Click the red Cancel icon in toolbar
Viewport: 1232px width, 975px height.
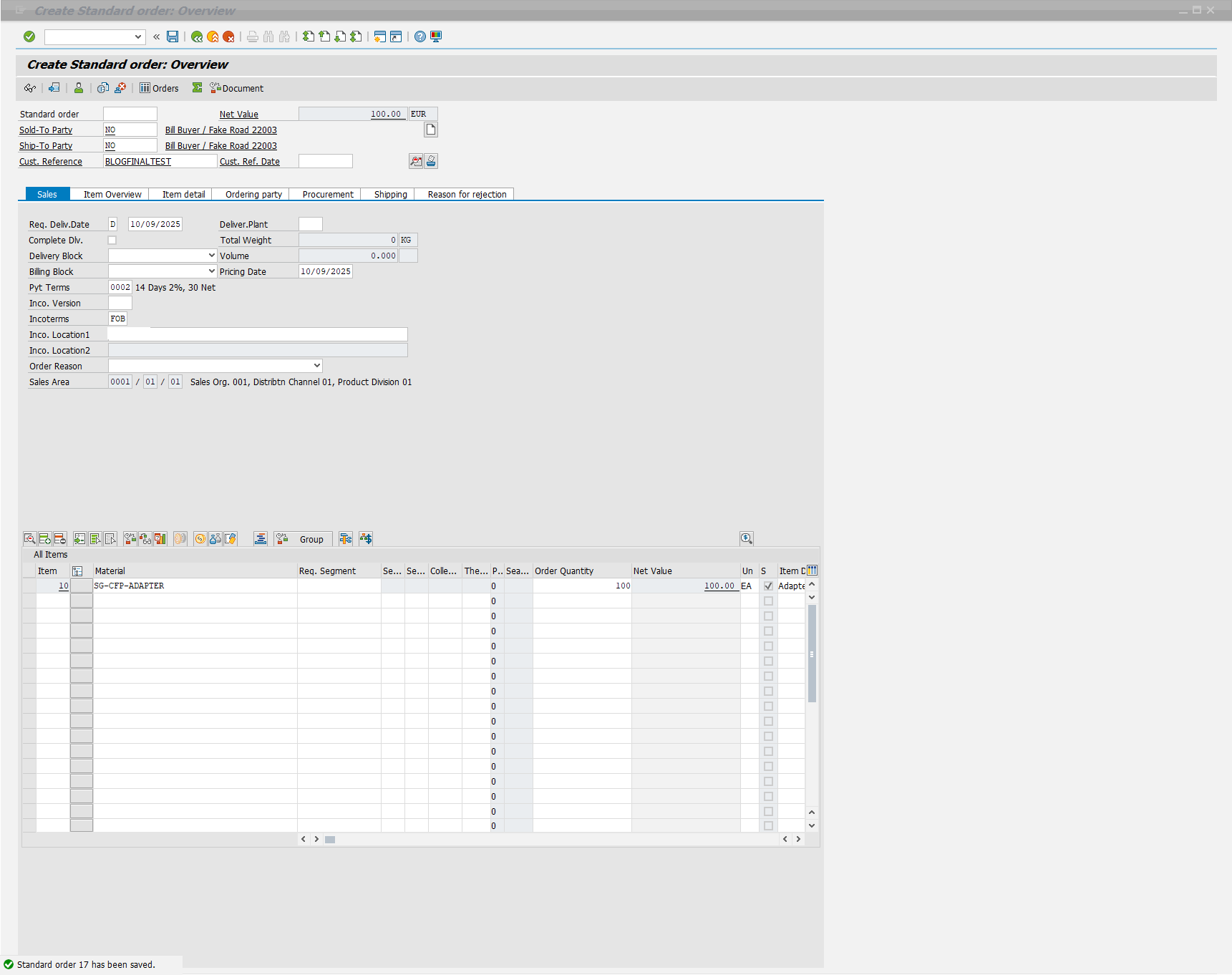(228, 37)
